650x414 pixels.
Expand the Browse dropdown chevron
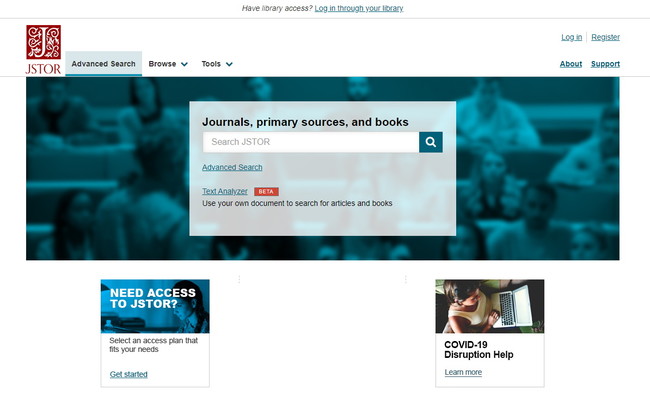[x=184, y=64]
